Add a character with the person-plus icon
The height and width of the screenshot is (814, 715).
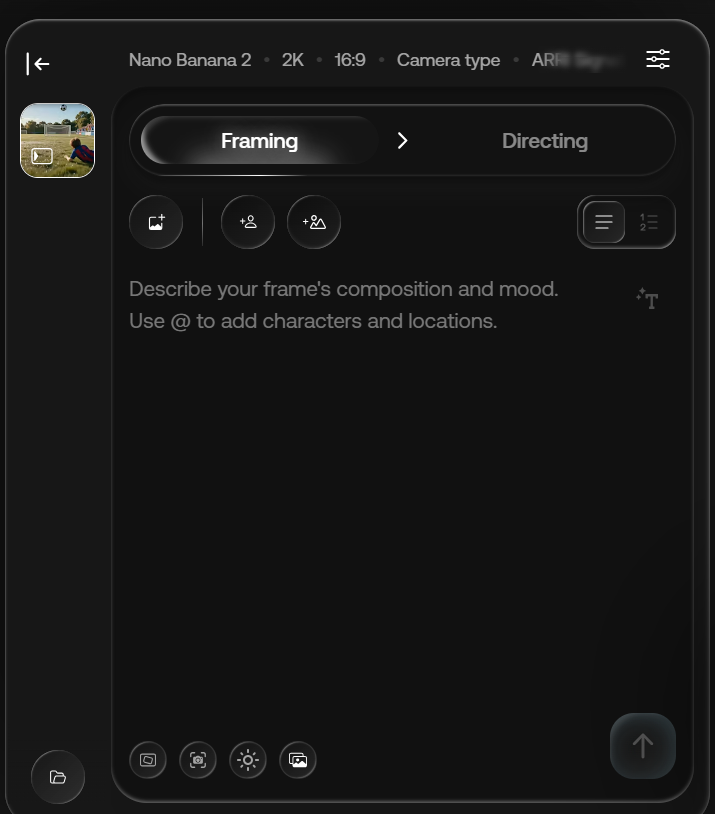248,222
